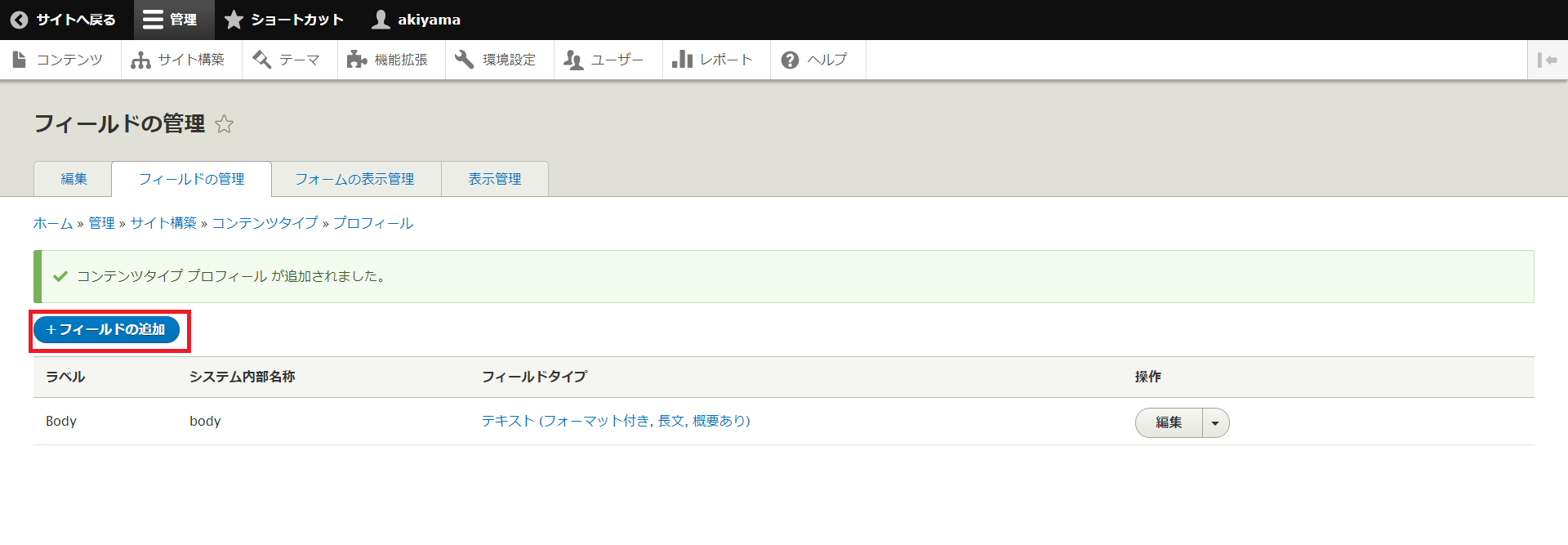Screen dimensions: 1568x545
Task: Click the フィールドの追加 button
Action: pyautogui.click(x=106, y=329)
